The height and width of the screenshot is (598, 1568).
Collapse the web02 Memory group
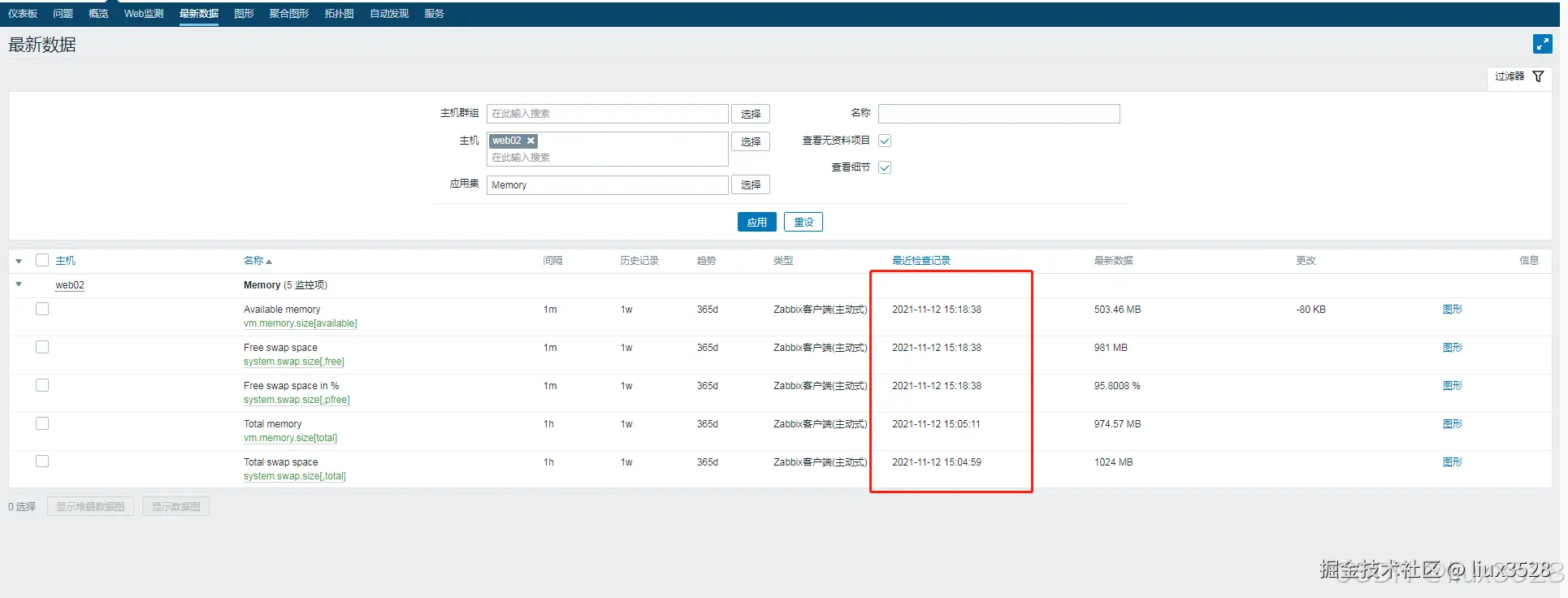pyautogui.click(x=19, y=284)
